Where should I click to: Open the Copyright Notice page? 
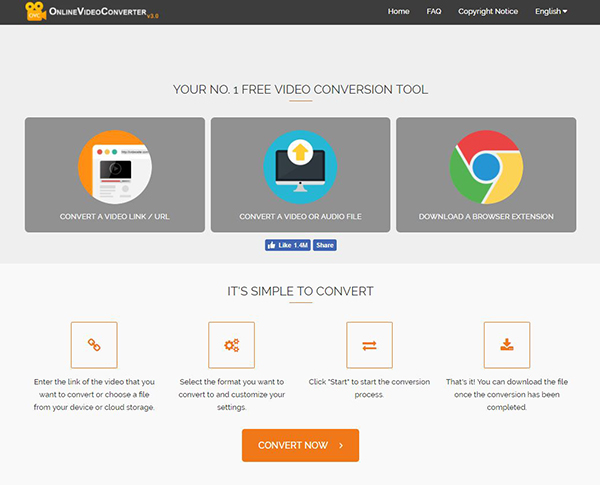point(488,12)
